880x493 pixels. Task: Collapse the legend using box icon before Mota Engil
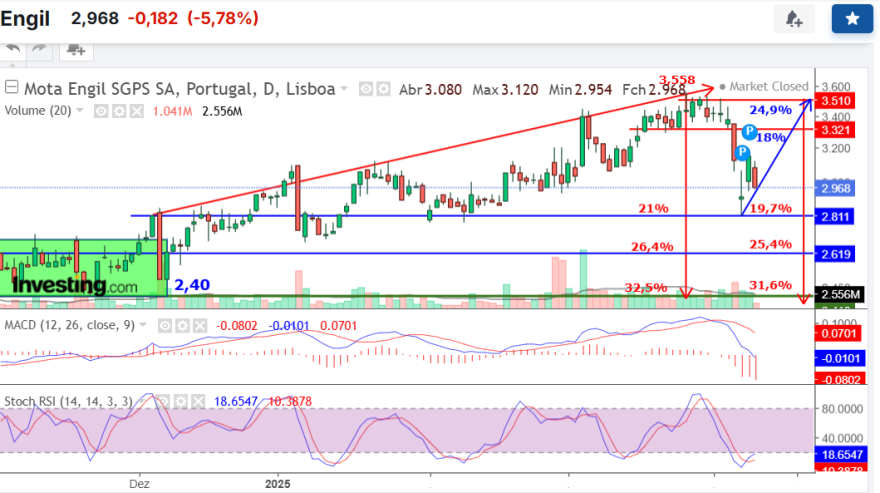(x=11, y=88)
